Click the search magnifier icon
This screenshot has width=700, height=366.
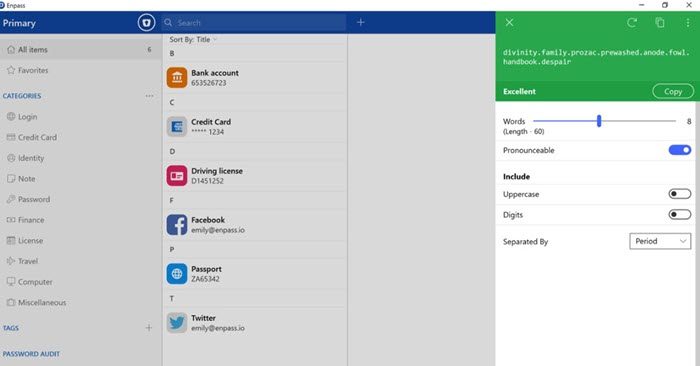point(168,22)
